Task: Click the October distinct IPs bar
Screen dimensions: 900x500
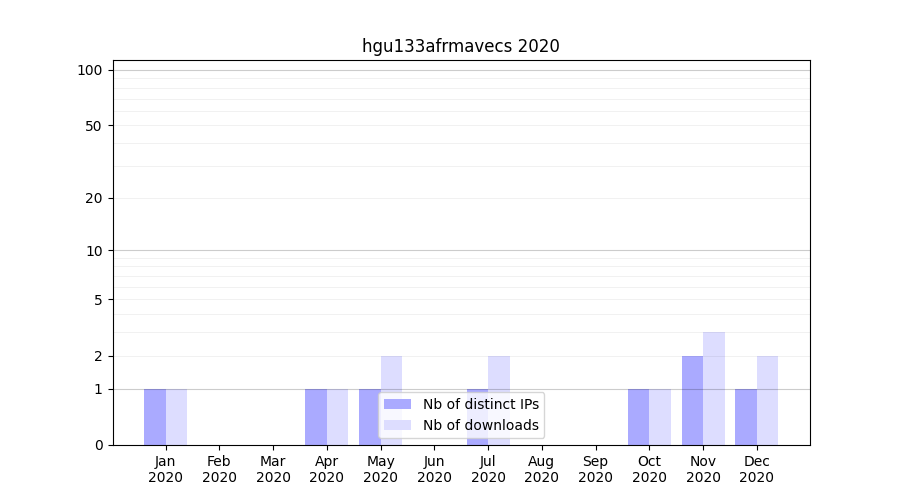Action: pyautogui.click(x=639, y=417)
